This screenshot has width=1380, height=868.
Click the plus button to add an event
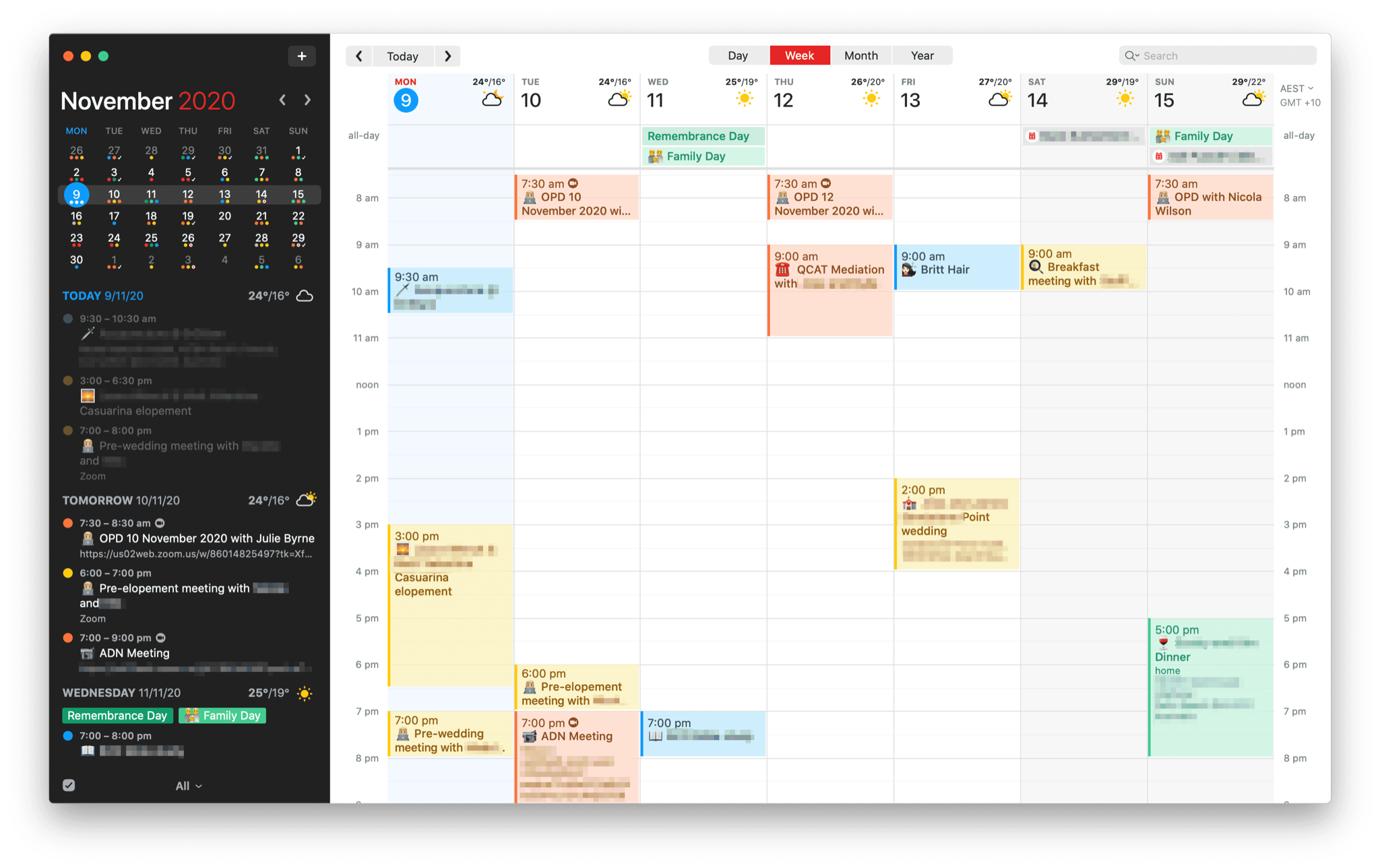(x=301, y=56)
